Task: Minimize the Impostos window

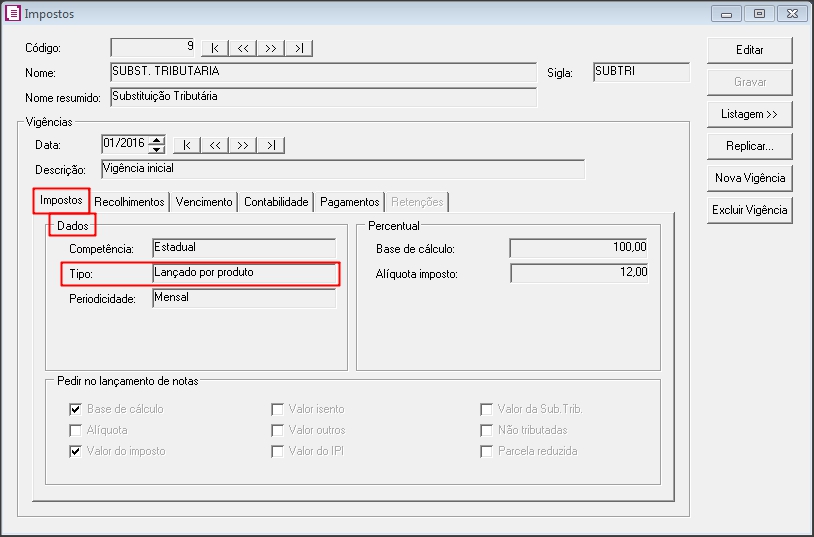Action: (x=726, y=14)
